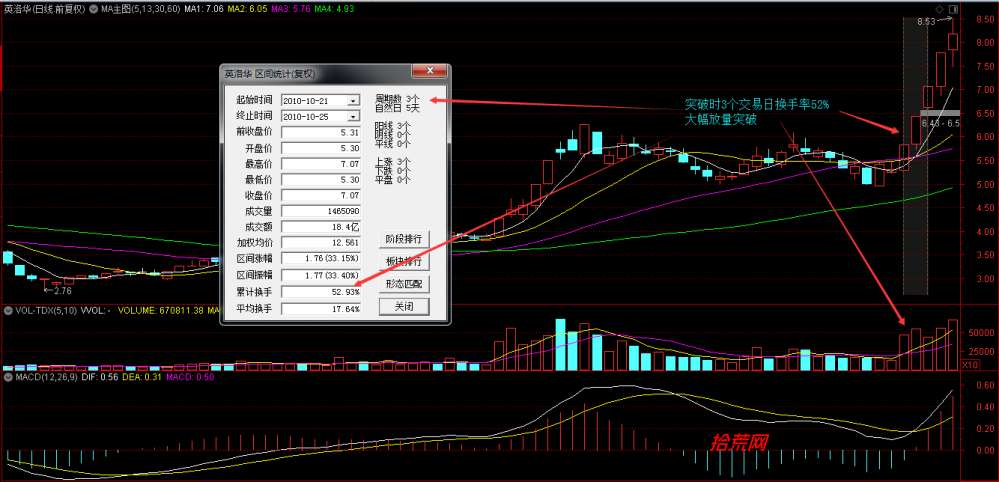
Task: Click the 板块排行 button
Action: pyautogui.click(x=404, y=262)
